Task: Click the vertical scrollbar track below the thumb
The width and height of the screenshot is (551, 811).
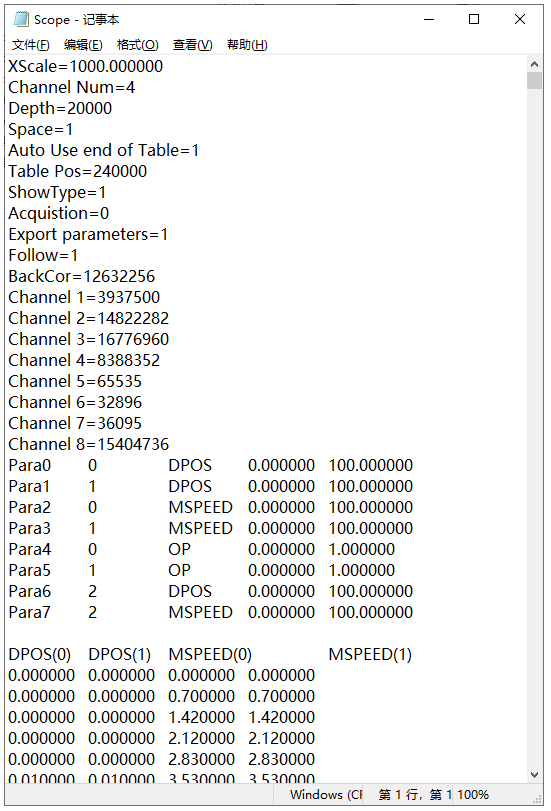Action: coord(534,428)
